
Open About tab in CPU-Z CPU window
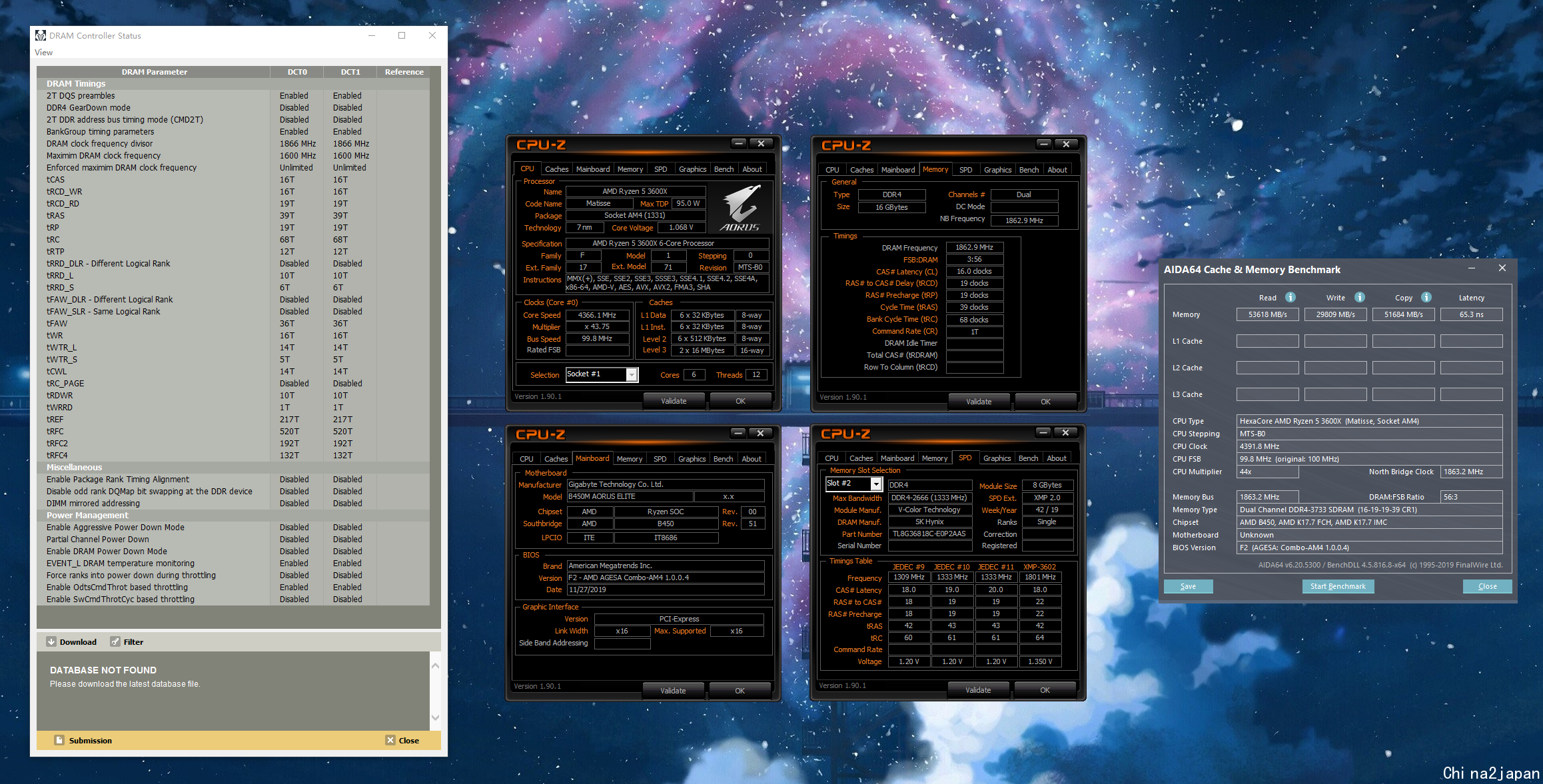click(x=752, y=169)
